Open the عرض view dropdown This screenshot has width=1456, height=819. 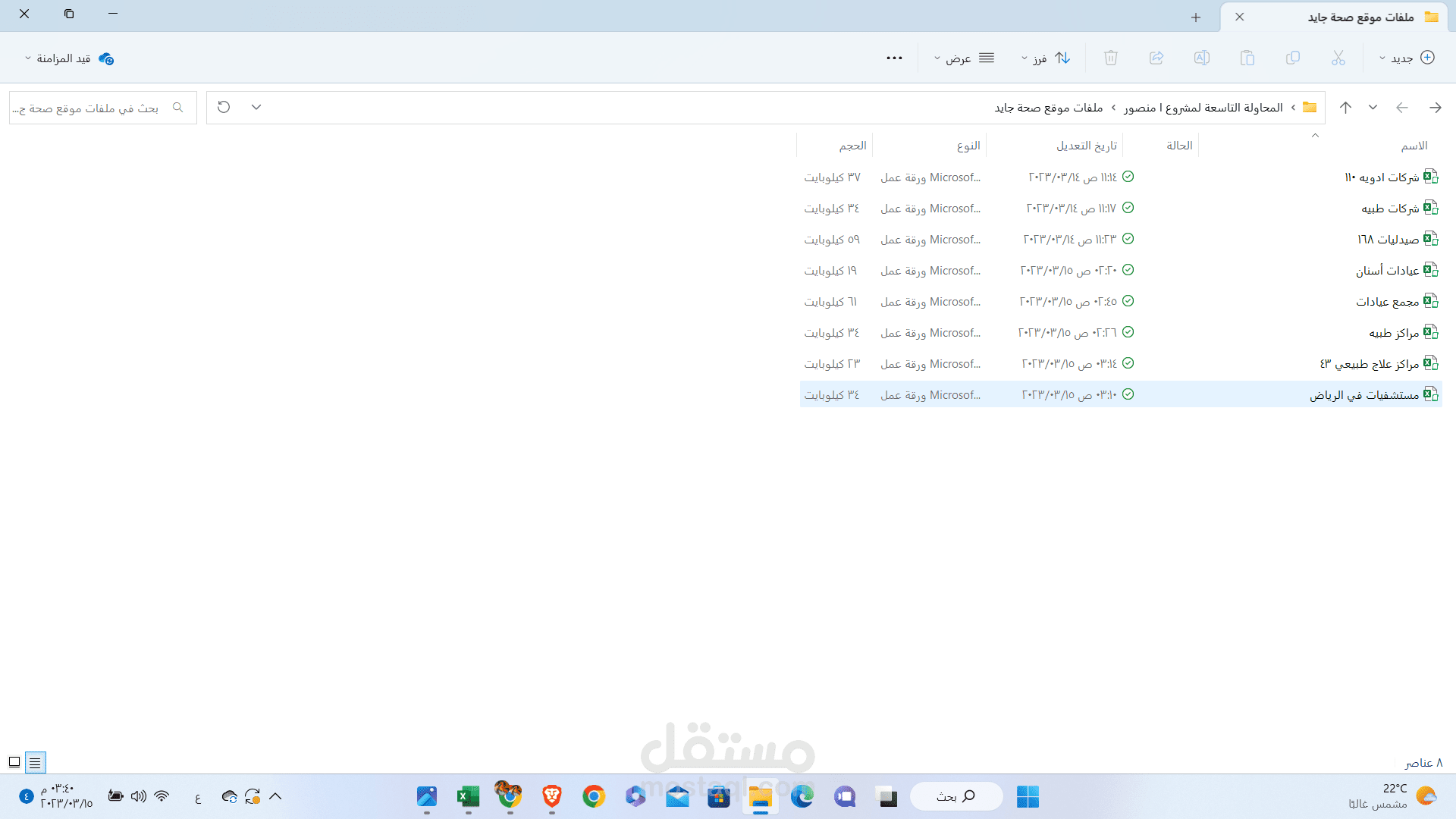pos(963,58)
